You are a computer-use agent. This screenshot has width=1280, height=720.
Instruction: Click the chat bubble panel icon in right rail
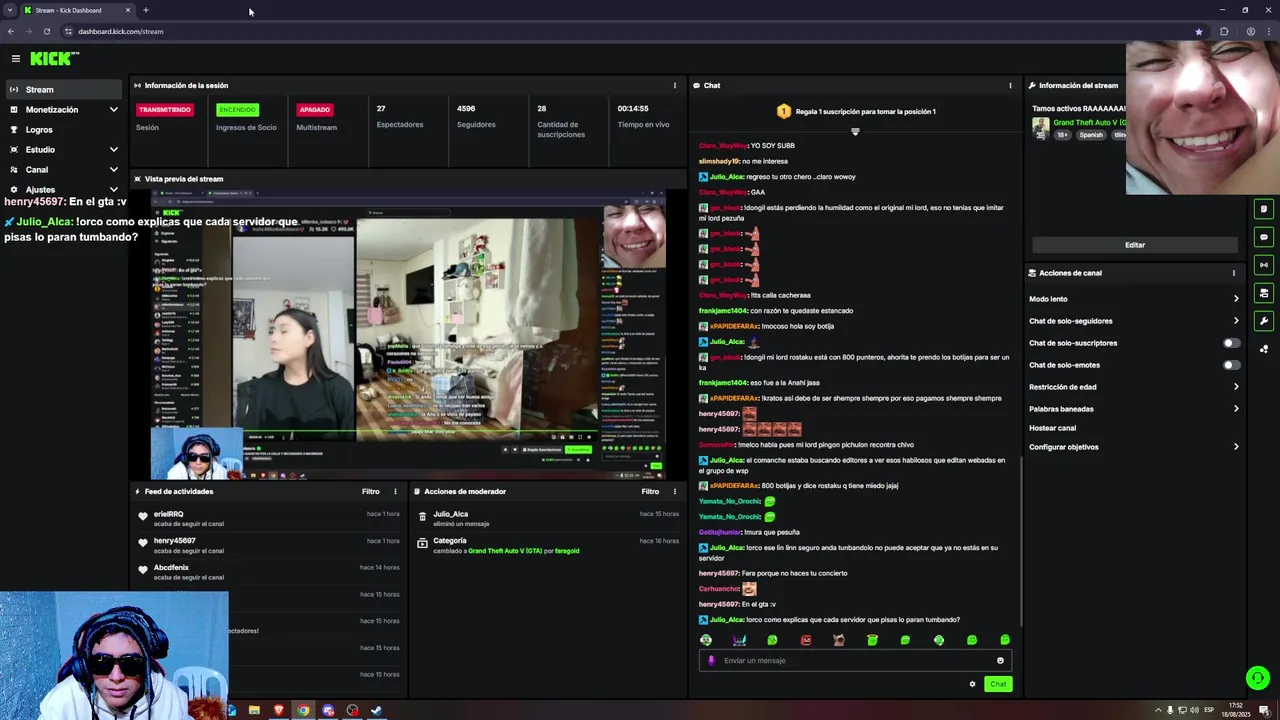[x=1264, y=237]
